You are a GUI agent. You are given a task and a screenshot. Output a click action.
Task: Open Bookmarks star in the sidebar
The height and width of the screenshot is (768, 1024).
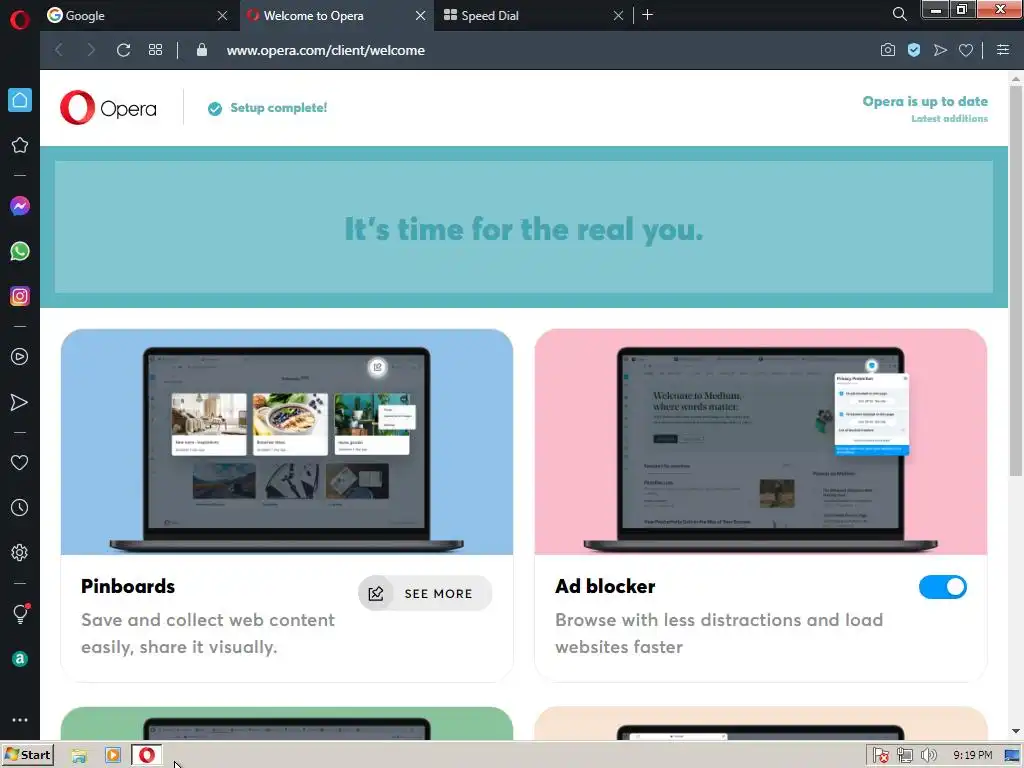click(20, 145)
